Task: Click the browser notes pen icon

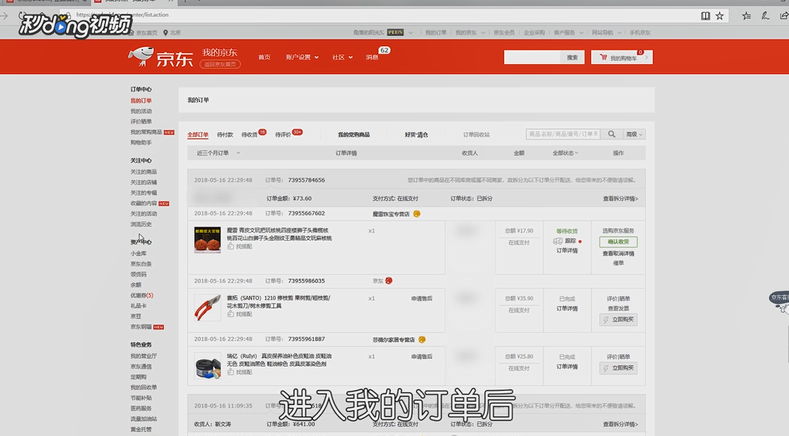Action: (x=765, y=16)
